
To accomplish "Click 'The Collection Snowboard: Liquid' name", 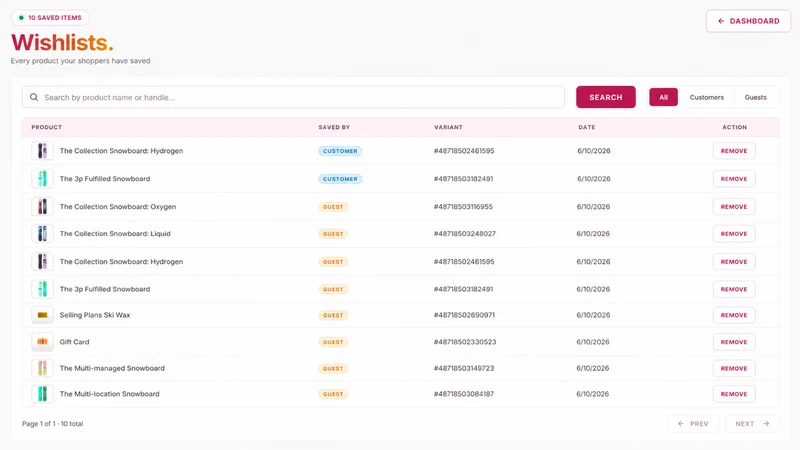I will click(115, 234).
